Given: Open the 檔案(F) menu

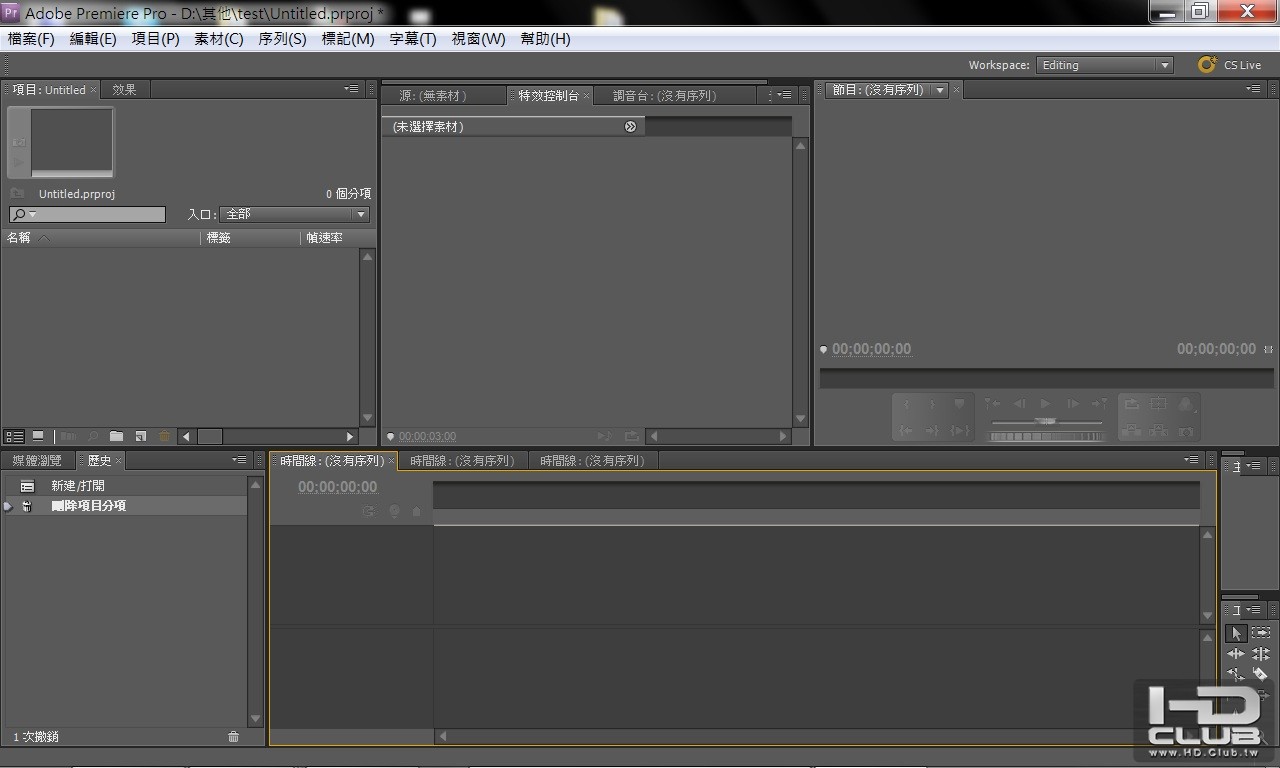Looking at the screenshot, I should click(31, 39).
